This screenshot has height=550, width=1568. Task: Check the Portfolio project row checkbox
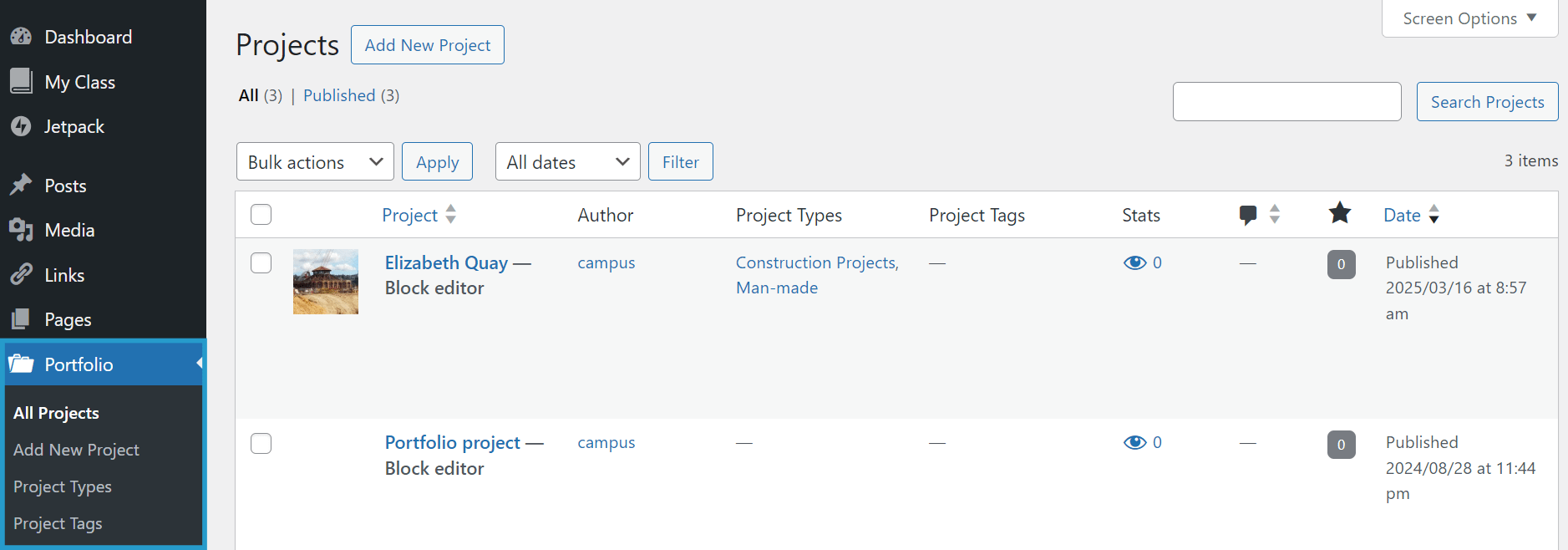(x=261, y=443)
